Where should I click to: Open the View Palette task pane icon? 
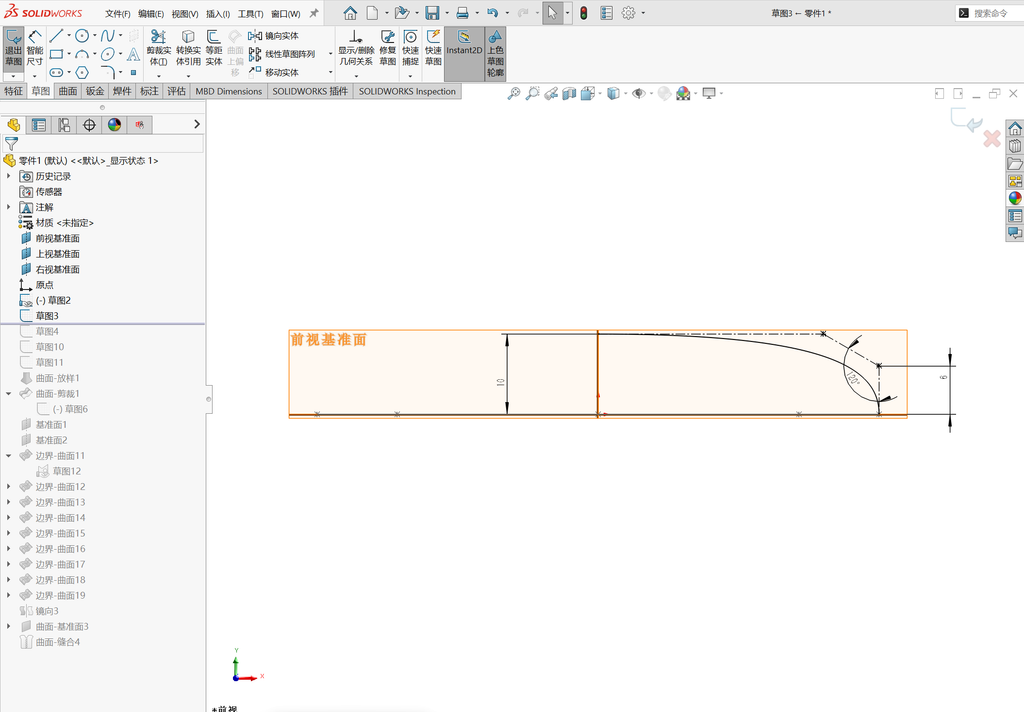(x=1015, y=181)
